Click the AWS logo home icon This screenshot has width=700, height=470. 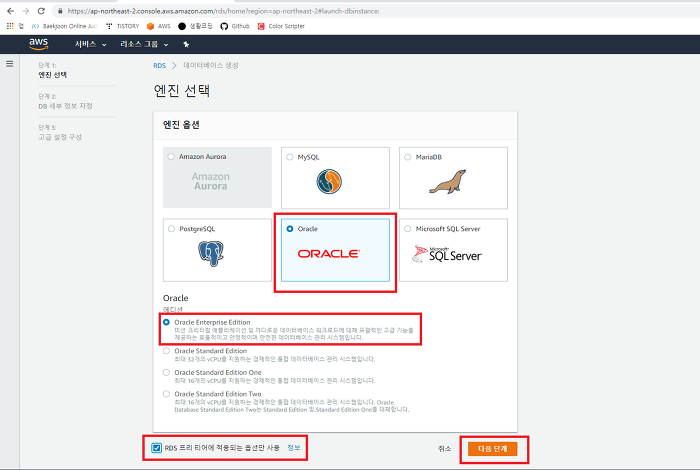(x=38, y=44)
